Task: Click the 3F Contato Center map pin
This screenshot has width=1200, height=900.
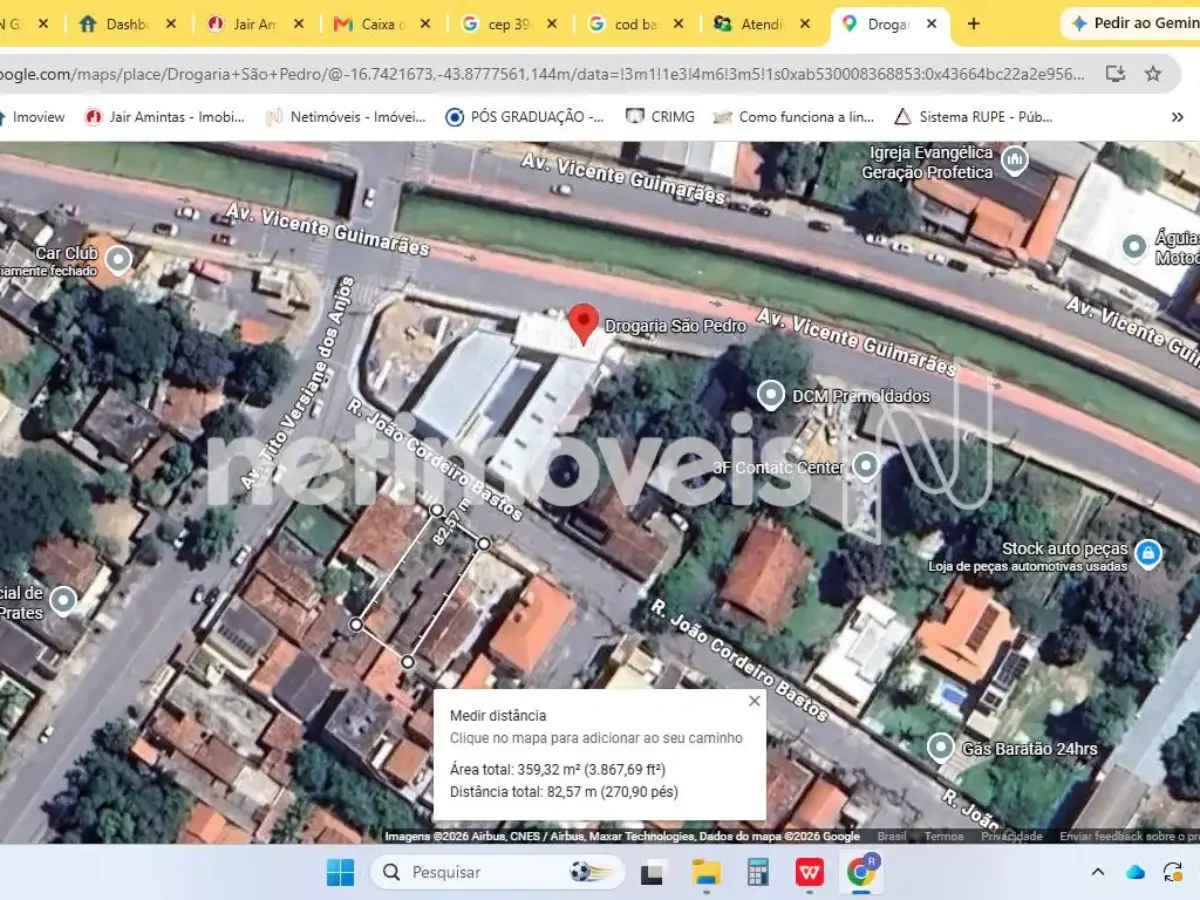Action: (866, 465)
